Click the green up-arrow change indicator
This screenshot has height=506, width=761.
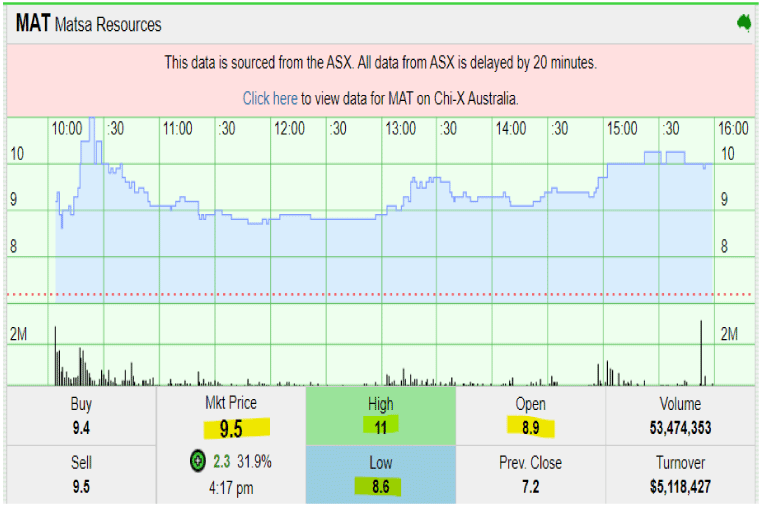200,461
